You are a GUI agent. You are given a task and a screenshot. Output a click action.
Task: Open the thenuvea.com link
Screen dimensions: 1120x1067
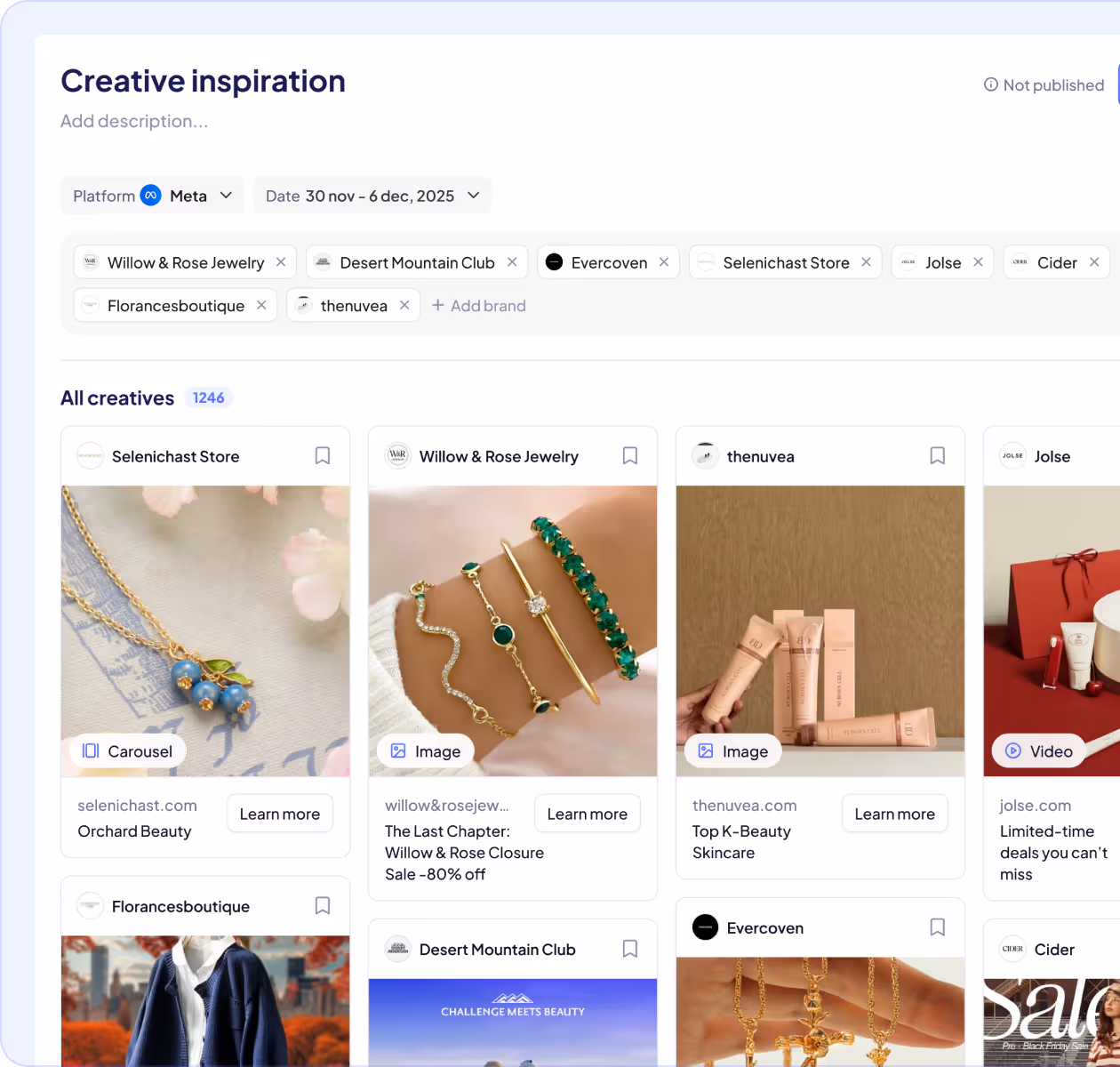pos(745,806)
